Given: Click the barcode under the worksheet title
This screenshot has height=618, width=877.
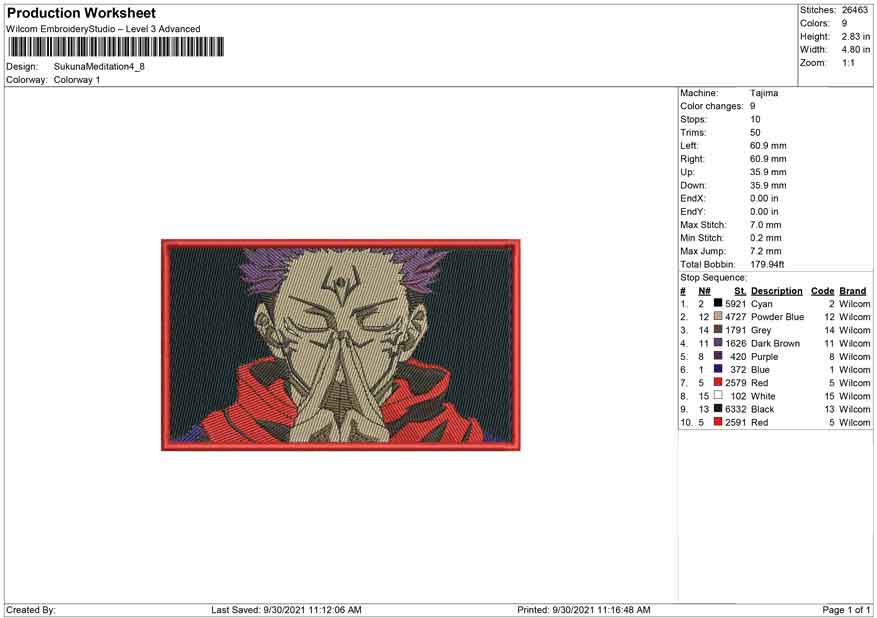Looking at the screenshot, I should 116,47.
